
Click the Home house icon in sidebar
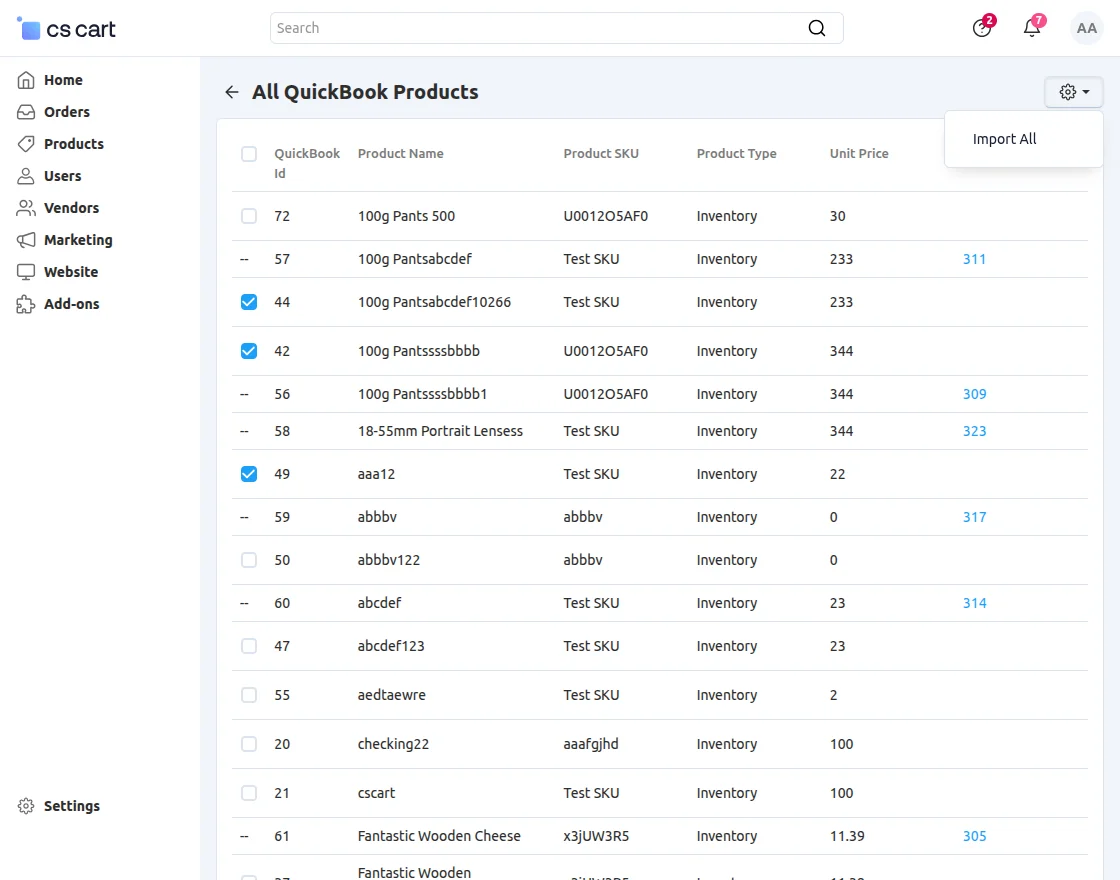pyautogui.click(x=26, y=80)
